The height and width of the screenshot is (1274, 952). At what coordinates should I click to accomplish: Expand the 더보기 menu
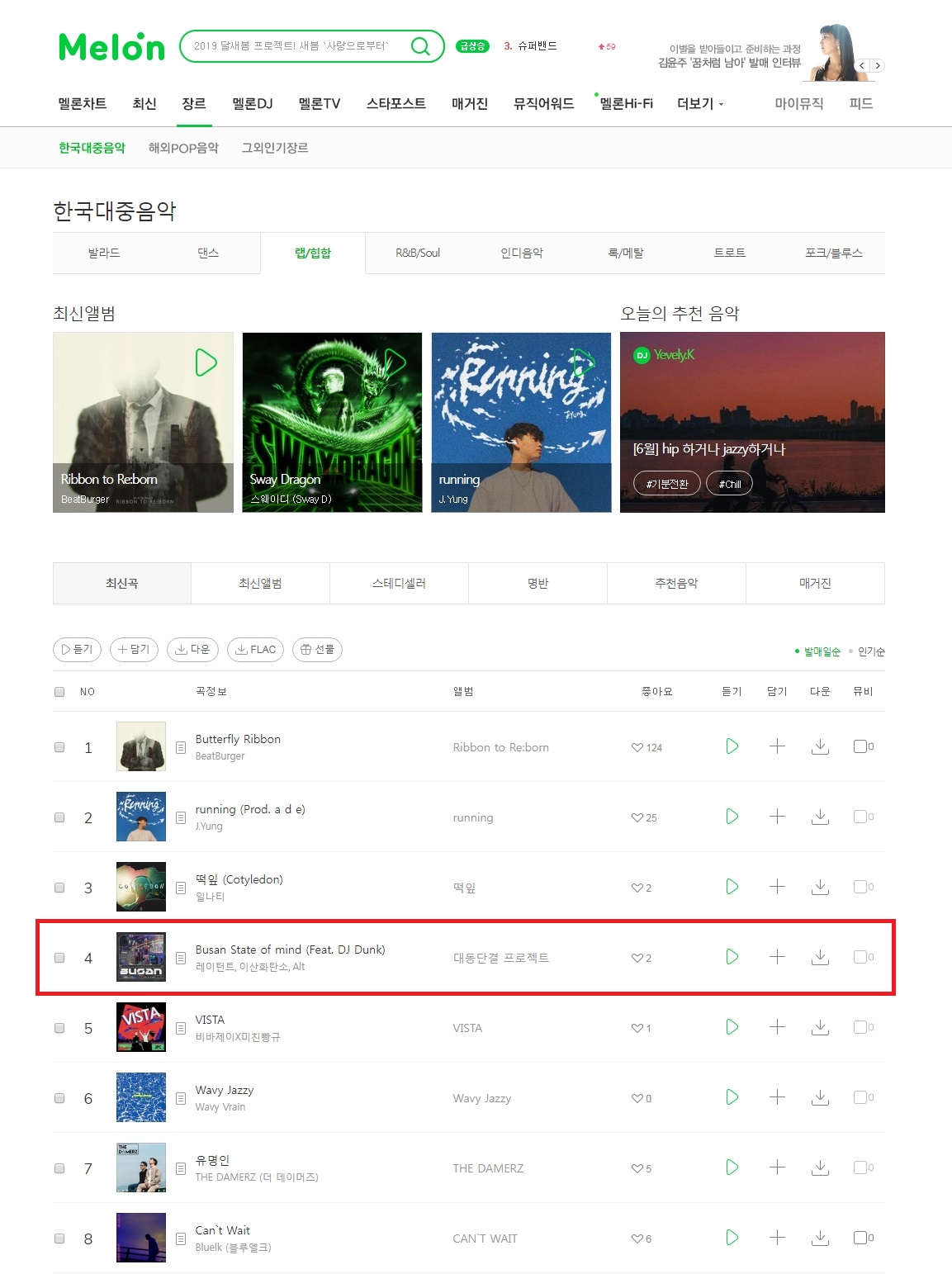(700, 103)
